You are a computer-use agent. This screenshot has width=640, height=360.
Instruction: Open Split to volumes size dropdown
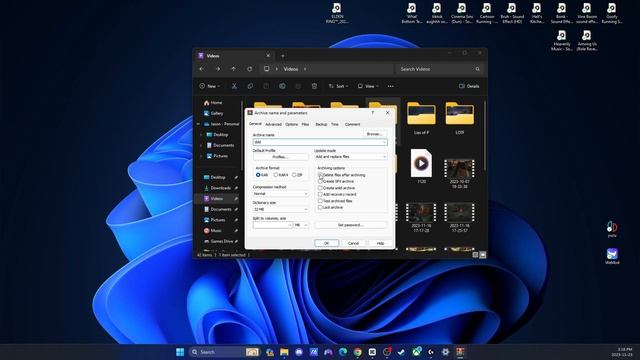pyautogui.click(x=290, y=225)
